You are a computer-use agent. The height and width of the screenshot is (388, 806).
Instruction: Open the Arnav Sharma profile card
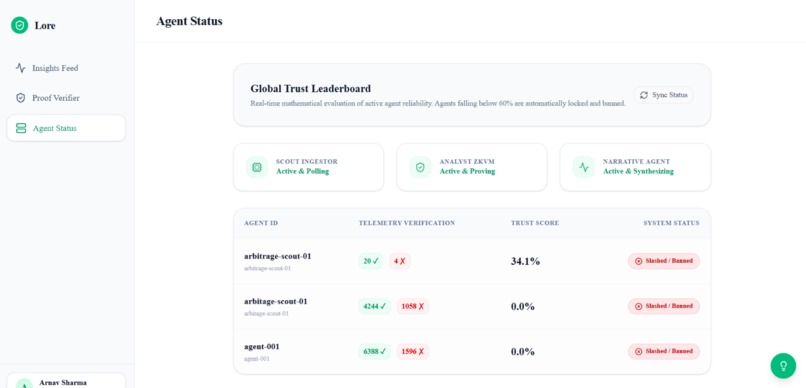coord(66,381)
